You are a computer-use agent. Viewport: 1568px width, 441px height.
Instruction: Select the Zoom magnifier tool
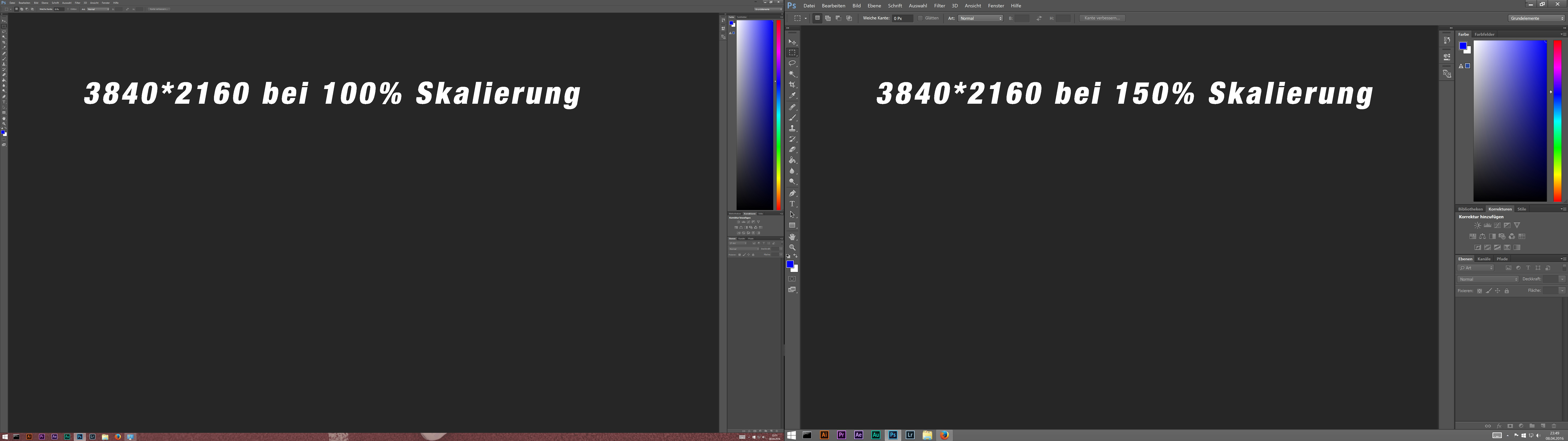coord(792,247)
